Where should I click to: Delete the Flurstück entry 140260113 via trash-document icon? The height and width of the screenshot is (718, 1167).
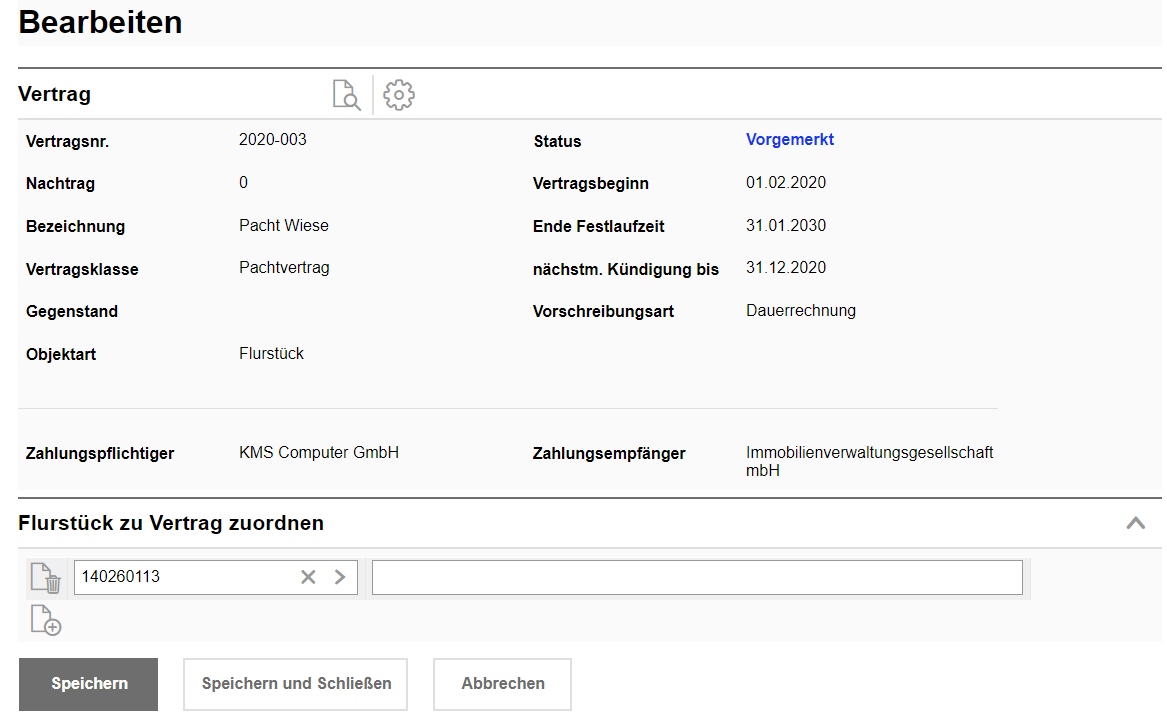point(45,577)
